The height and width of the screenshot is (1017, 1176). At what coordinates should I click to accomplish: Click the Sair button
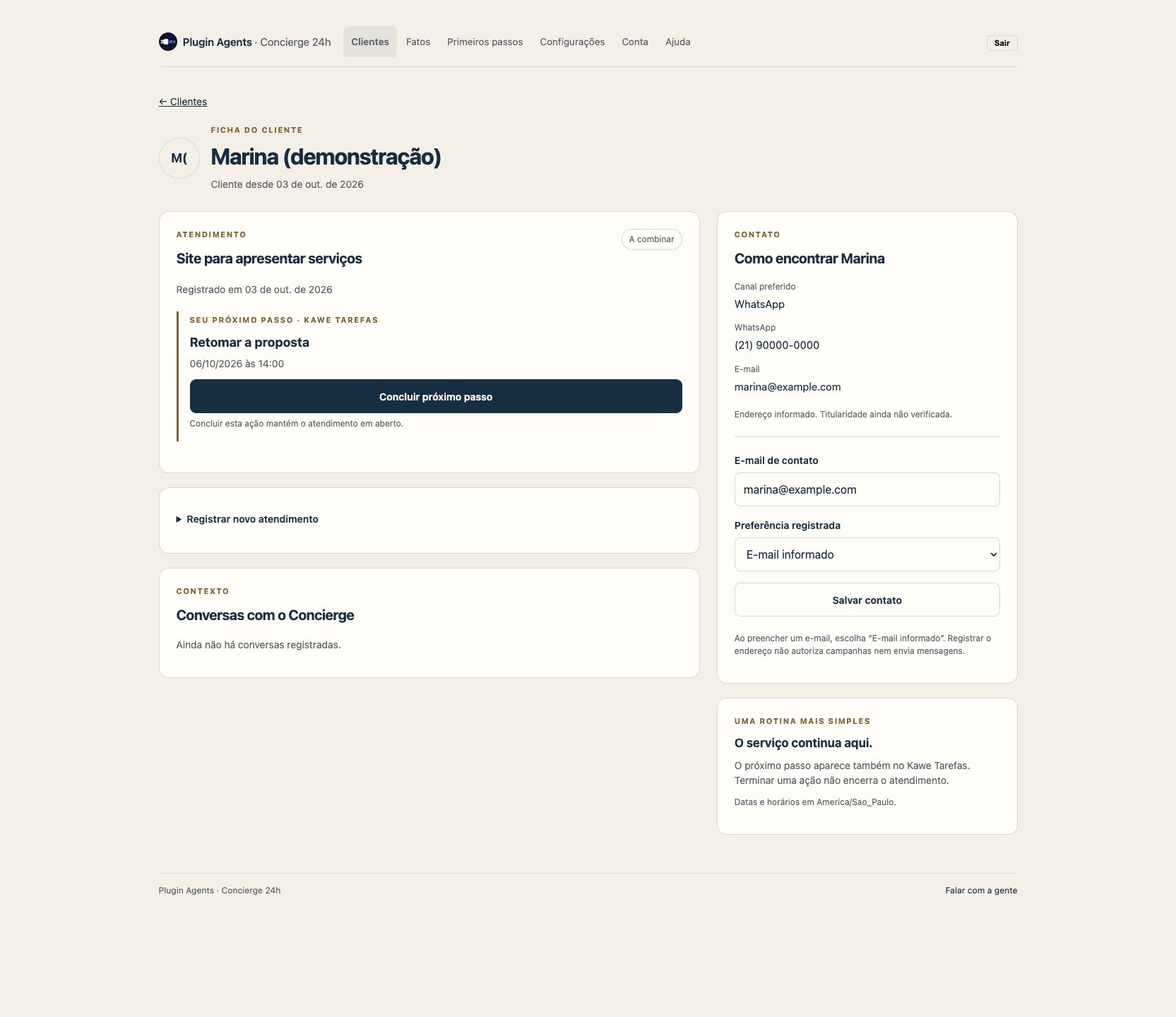1002,43
